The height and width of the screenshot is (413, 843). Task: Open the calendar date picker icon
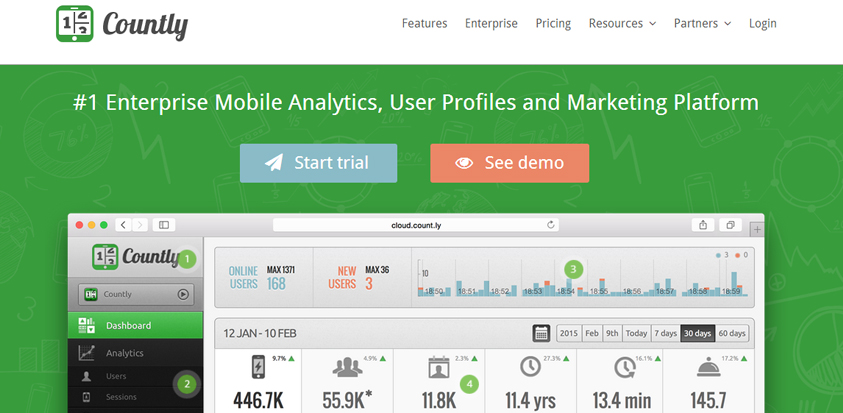pyautogui.click(x=541, y=333)
